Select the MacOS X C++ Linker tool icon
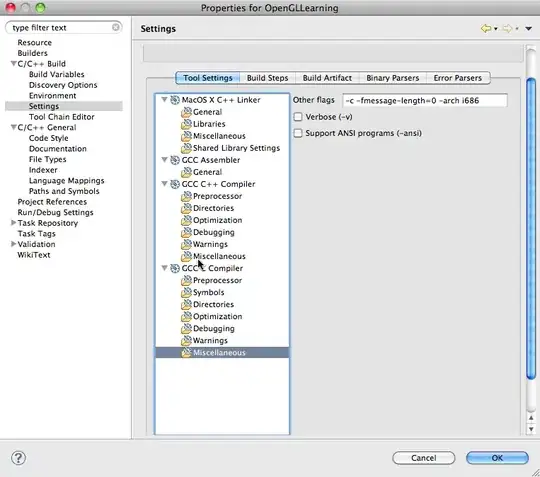540x477 pixels. (175, 100)
